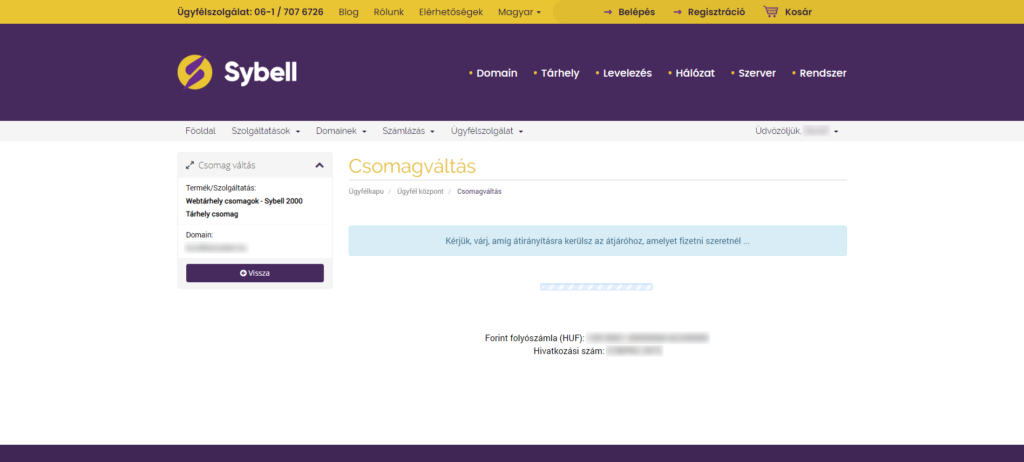Expand the Számlázás menu
Viewport: 1024px width, 462px height.
(408, 131)
